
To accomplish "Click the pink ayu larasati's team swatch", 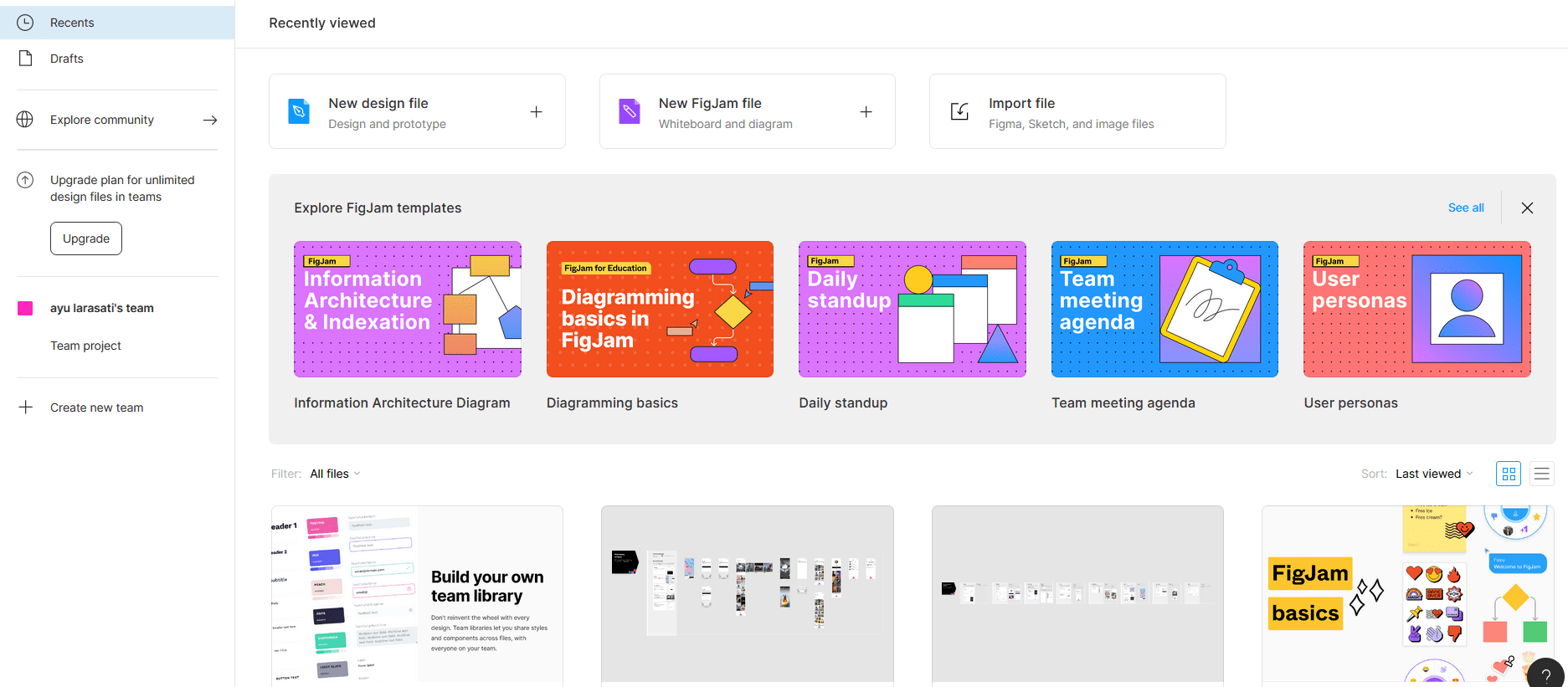I will [x=25, y=308].
